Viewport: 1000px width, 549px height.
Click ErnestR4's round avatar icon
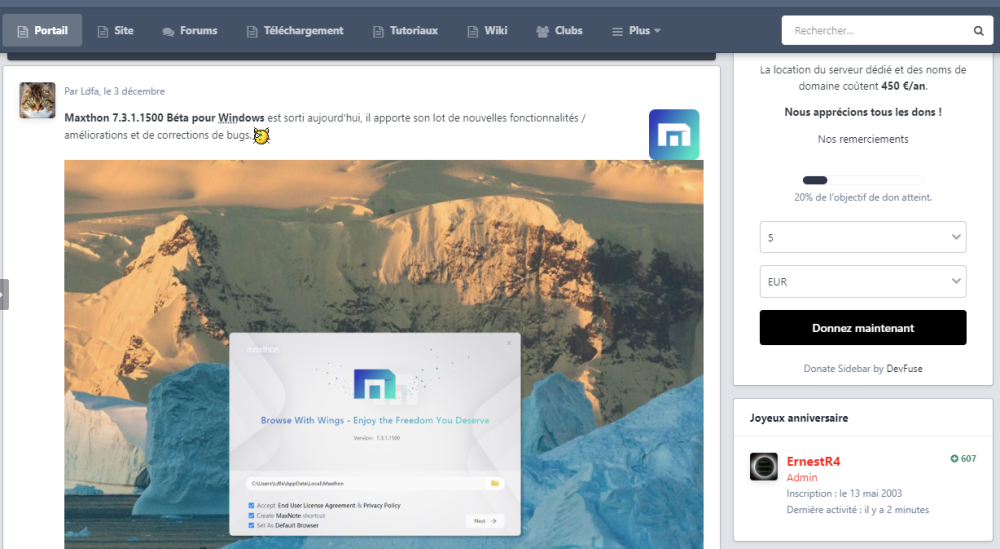click(x=764, y=467)
